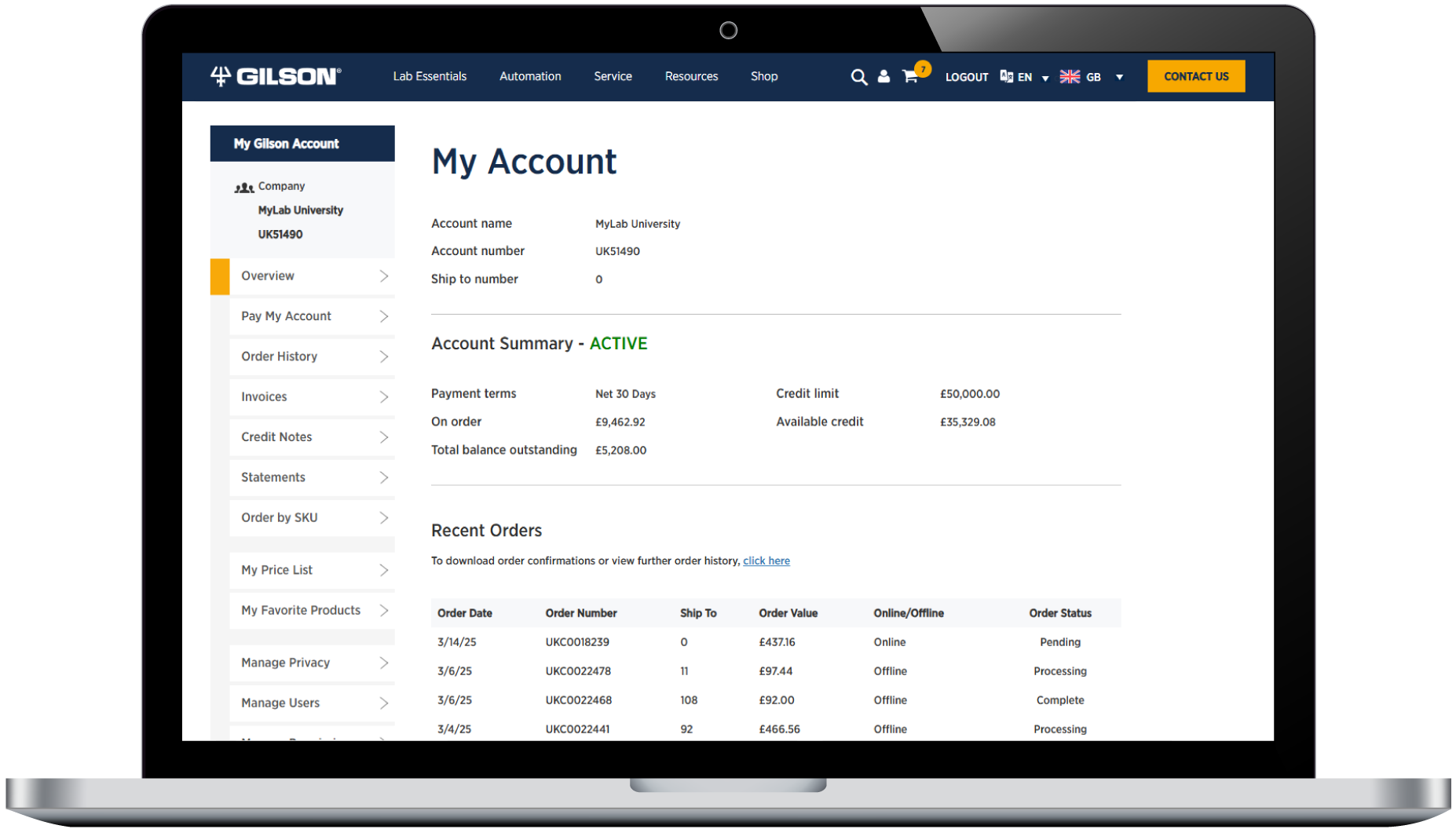Click the Company people icon in sidebar
The width and height of the screenshot is (1456, 829).
[x=244, y=187]
